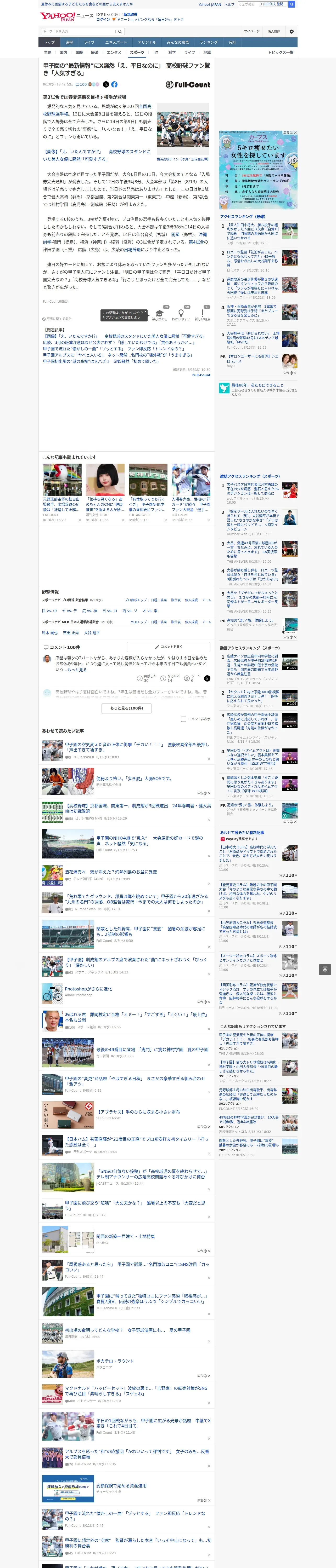Open 有料 tab in navigation bar
Viewport: 336px width, 1568px height.
(232, 43)
